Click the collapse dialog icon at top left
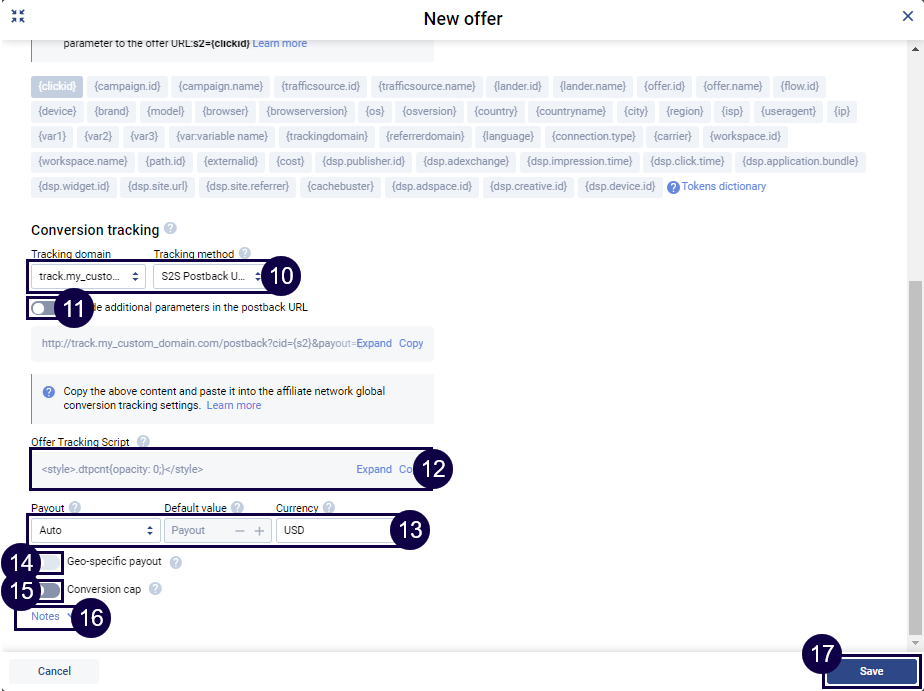The height and width of the screenshot is (691, 924). pyautogui.click(x=18, y=17)
